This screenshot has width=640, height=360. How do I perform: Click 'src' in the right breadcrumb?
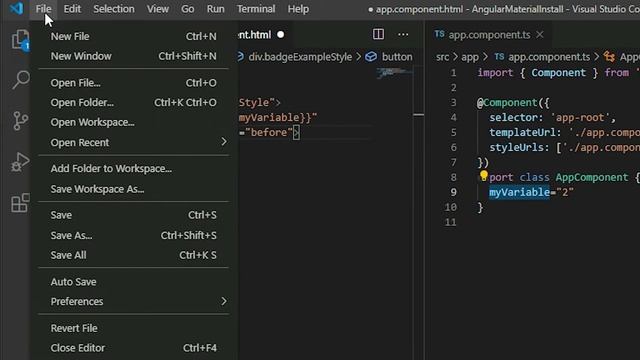(x=442, y=57)
